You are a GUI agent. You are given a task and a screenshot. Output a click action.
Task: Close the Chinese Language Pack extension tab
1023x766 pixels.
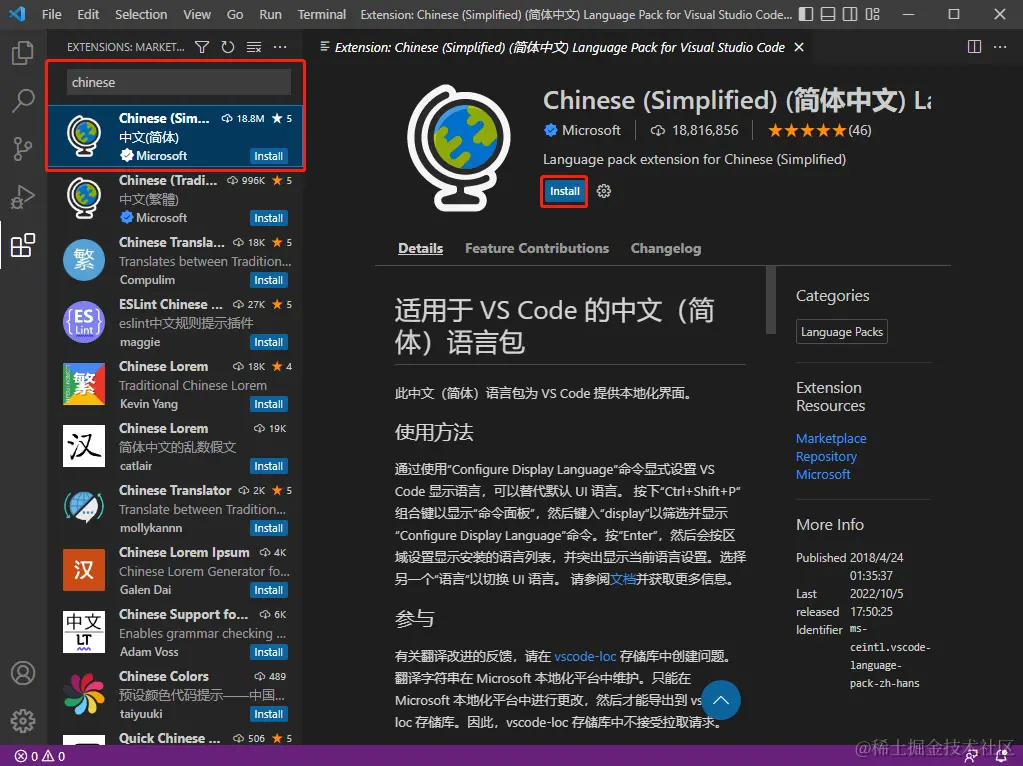point(799,47)
